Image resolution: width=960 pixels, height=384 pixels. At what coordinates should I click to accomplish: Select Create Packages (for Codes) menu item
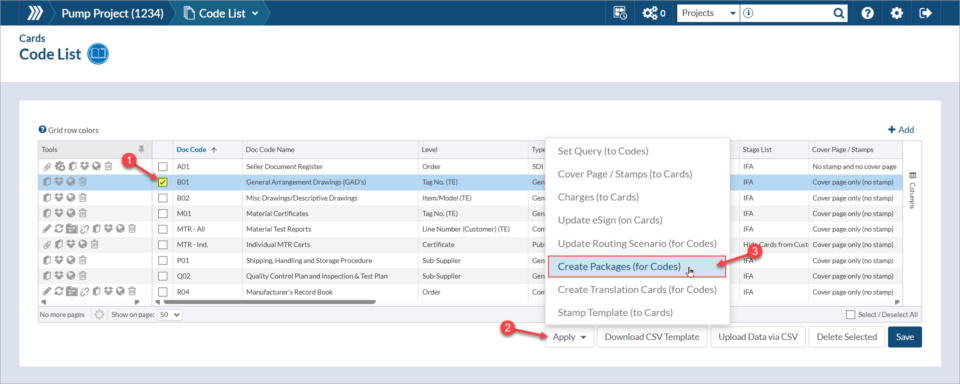coord(636,267)
